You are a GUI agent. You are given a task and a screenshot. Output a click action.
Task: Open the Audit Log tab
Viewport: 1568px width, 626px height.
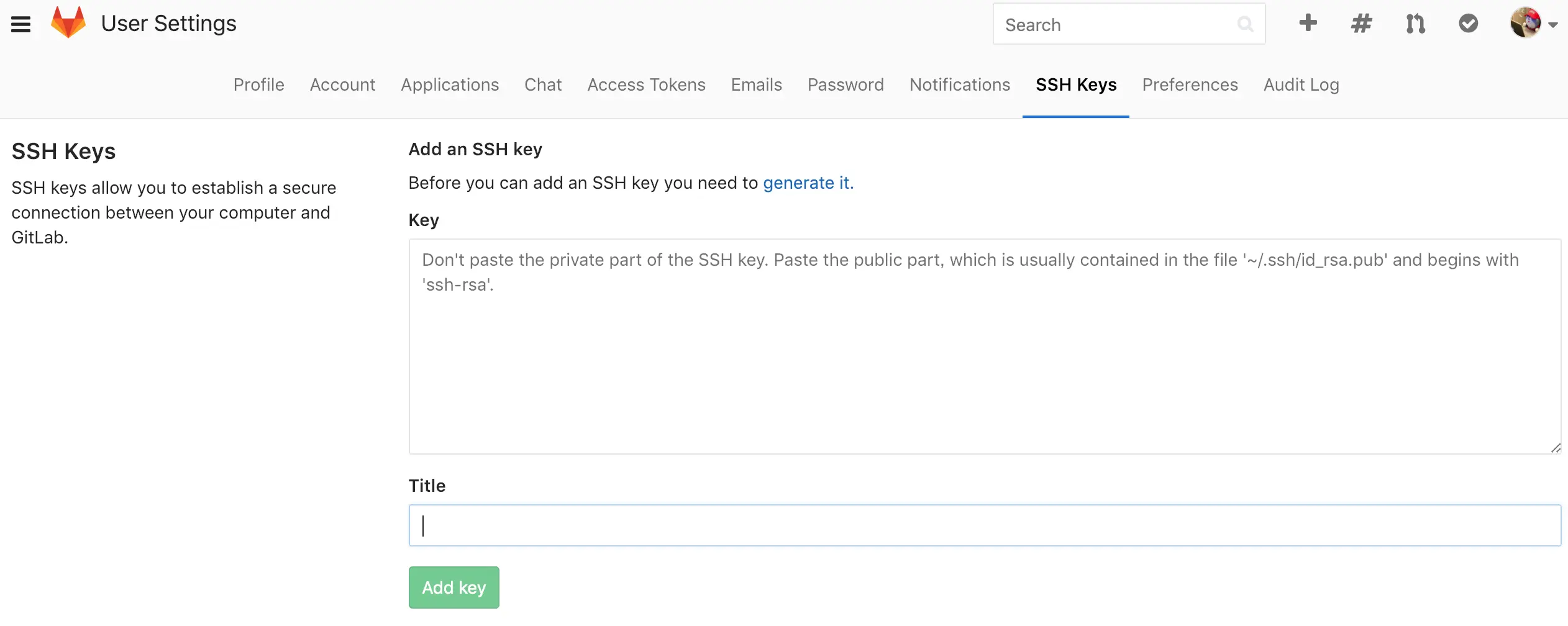pyautogui.click(x=1301, y=84)
